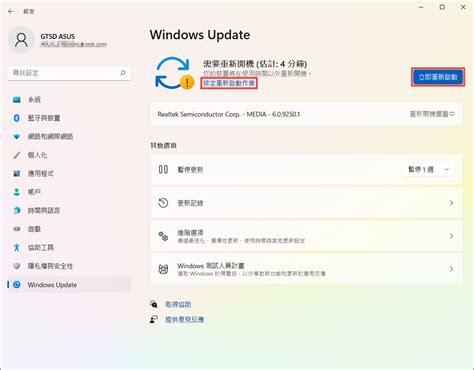This screenshot has height=370, width=474.
Task: Open the 暫停 1 週 dropdown arrow
Action: click(x=447, y=169)
